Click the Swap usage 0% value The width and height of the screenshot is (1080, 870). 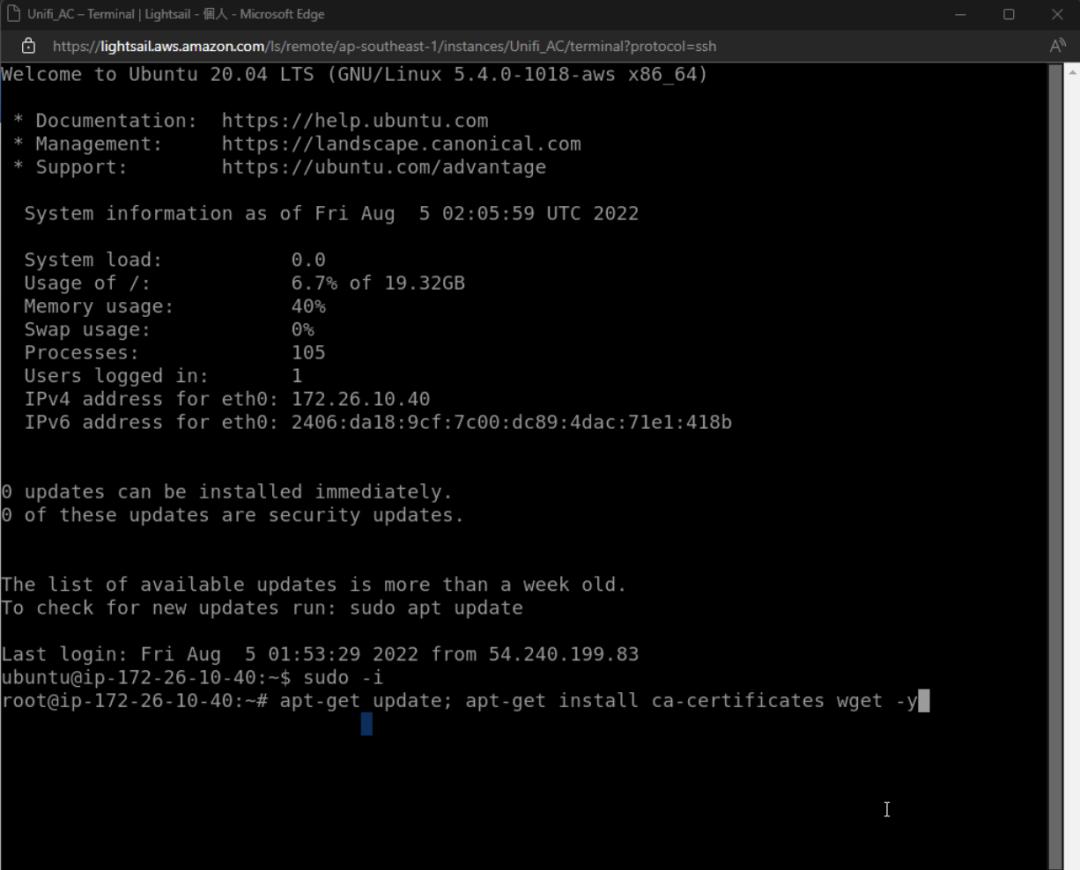click(x=302, y=329)
